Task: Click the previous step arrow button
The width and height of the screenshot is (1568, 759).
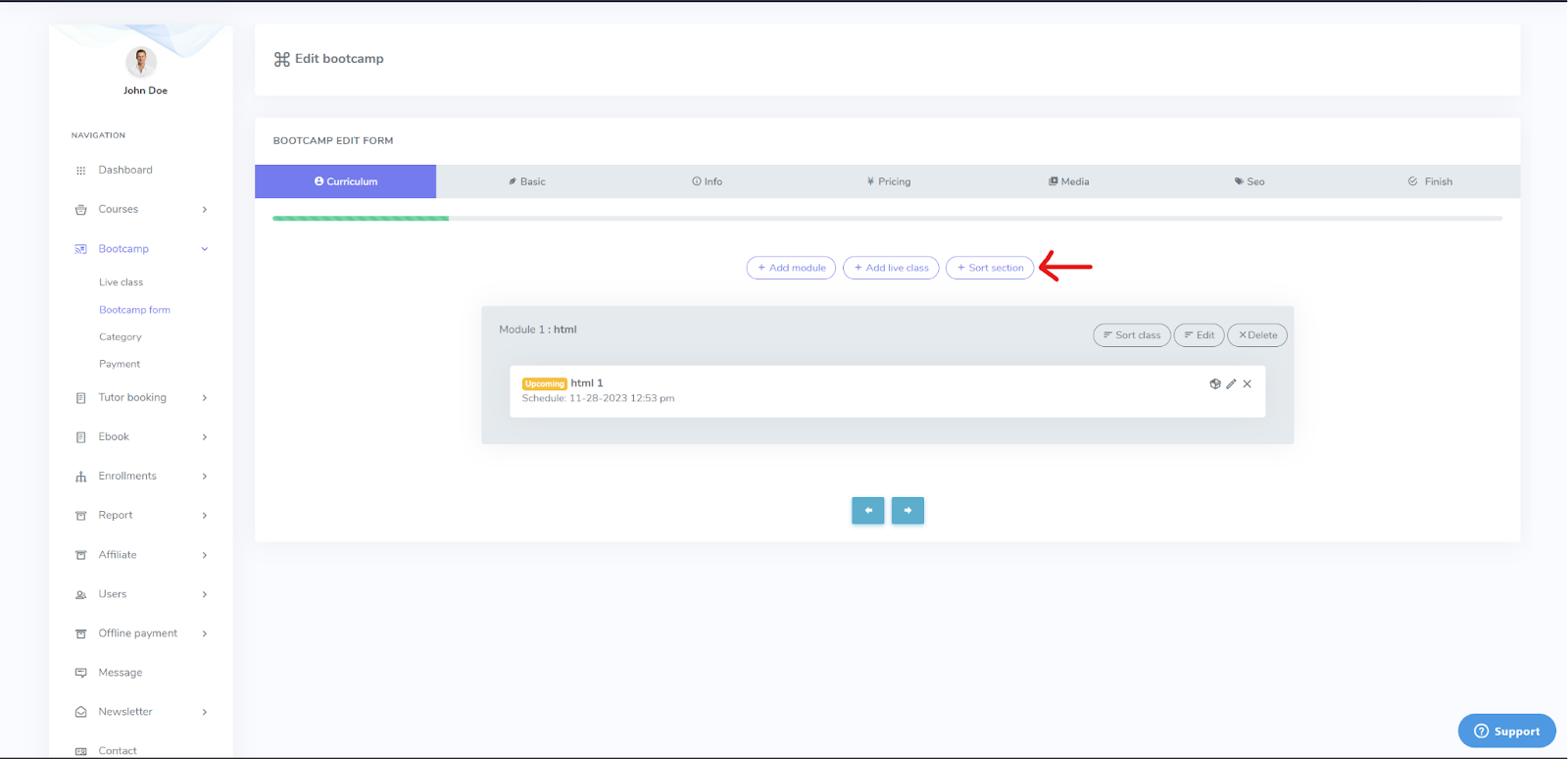Action: (867, 511)
